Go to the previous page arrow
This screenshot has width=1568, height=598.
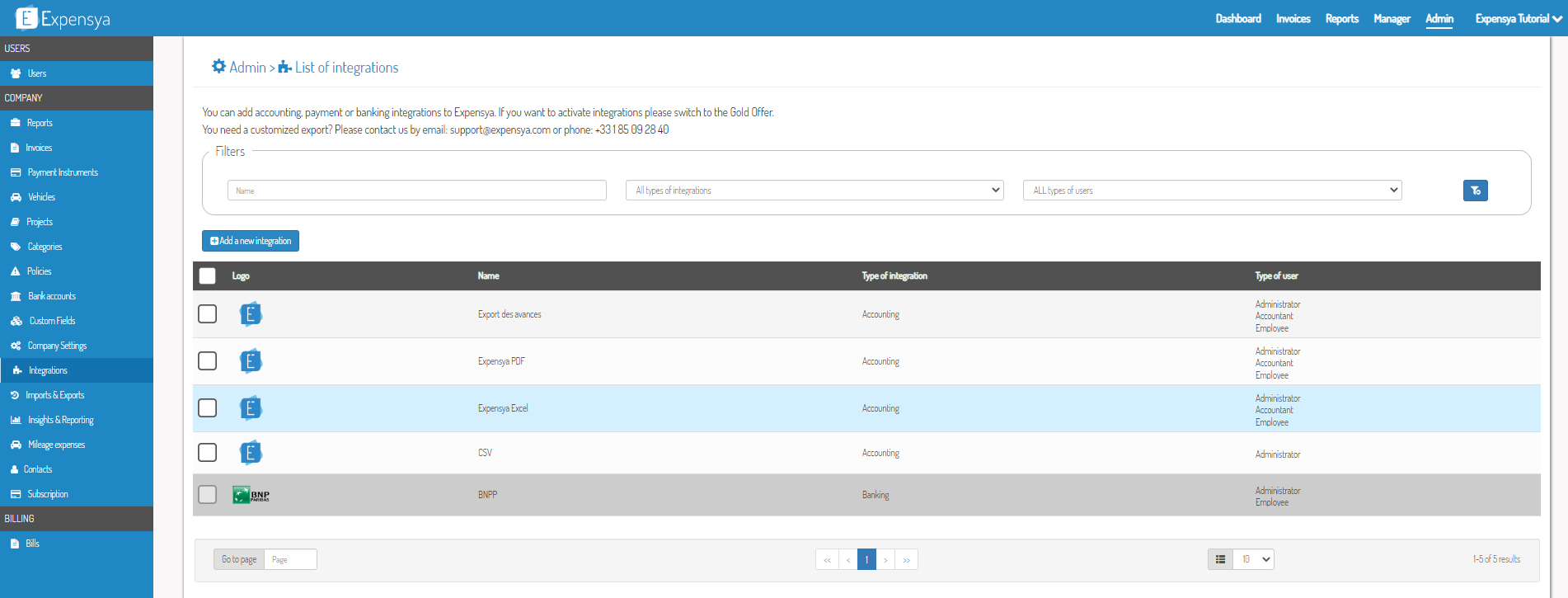coord(848,559)
